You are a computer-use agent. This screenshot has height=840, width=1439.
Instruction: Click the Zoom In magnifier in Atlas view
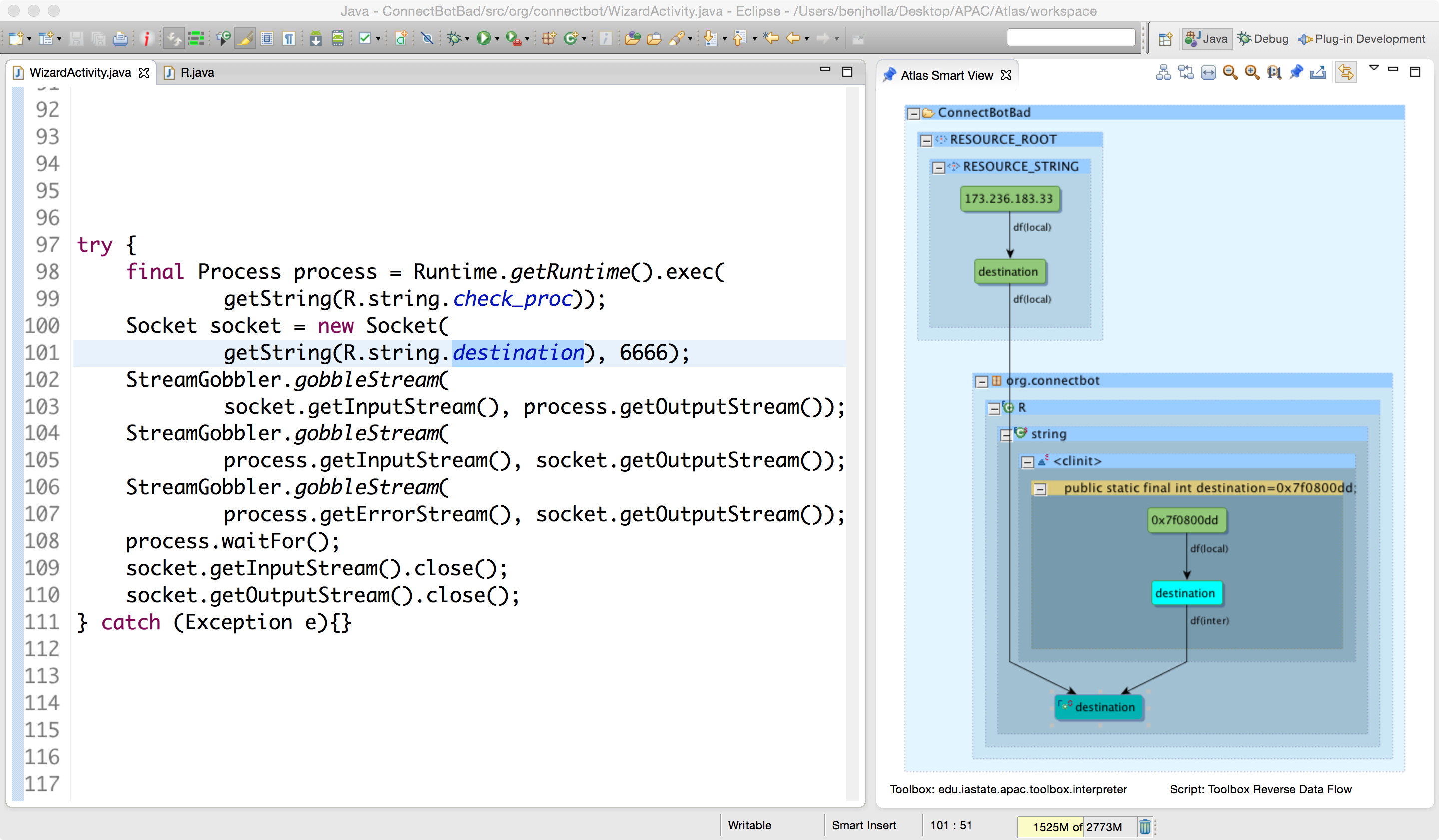(x=1252, y=73)
